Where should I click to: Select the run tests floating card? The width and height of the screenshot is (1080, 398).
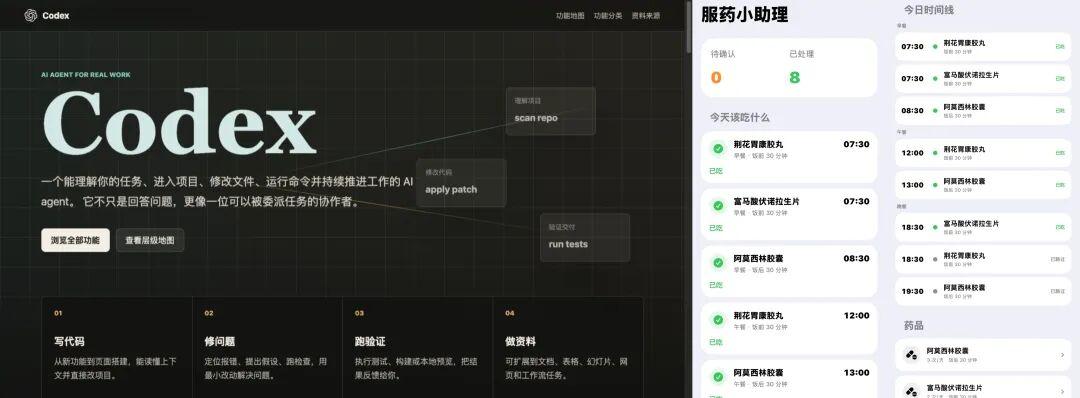[585, 238]
